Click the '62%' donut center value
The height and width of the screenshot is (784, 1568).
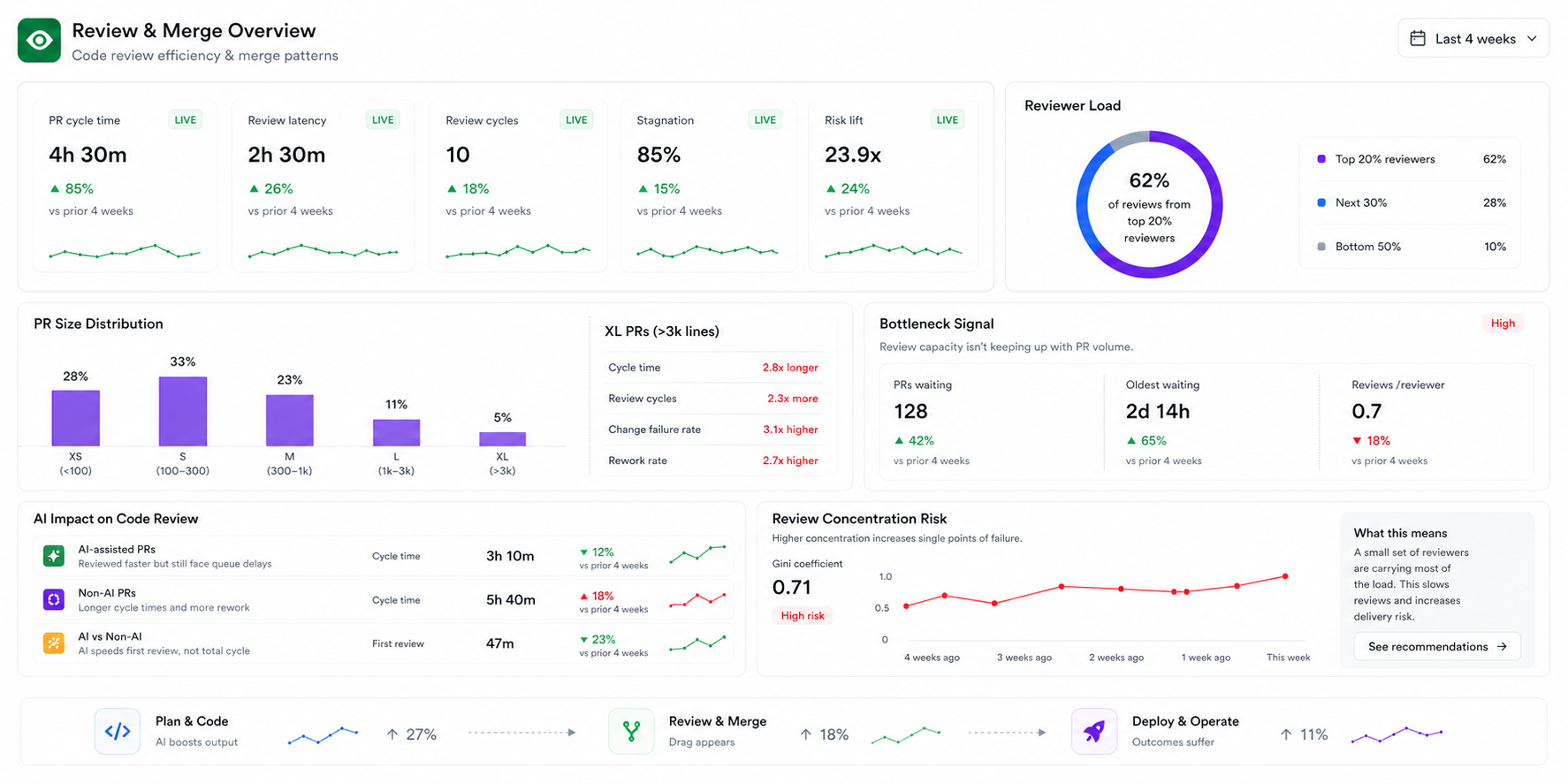click(1149, 180)
